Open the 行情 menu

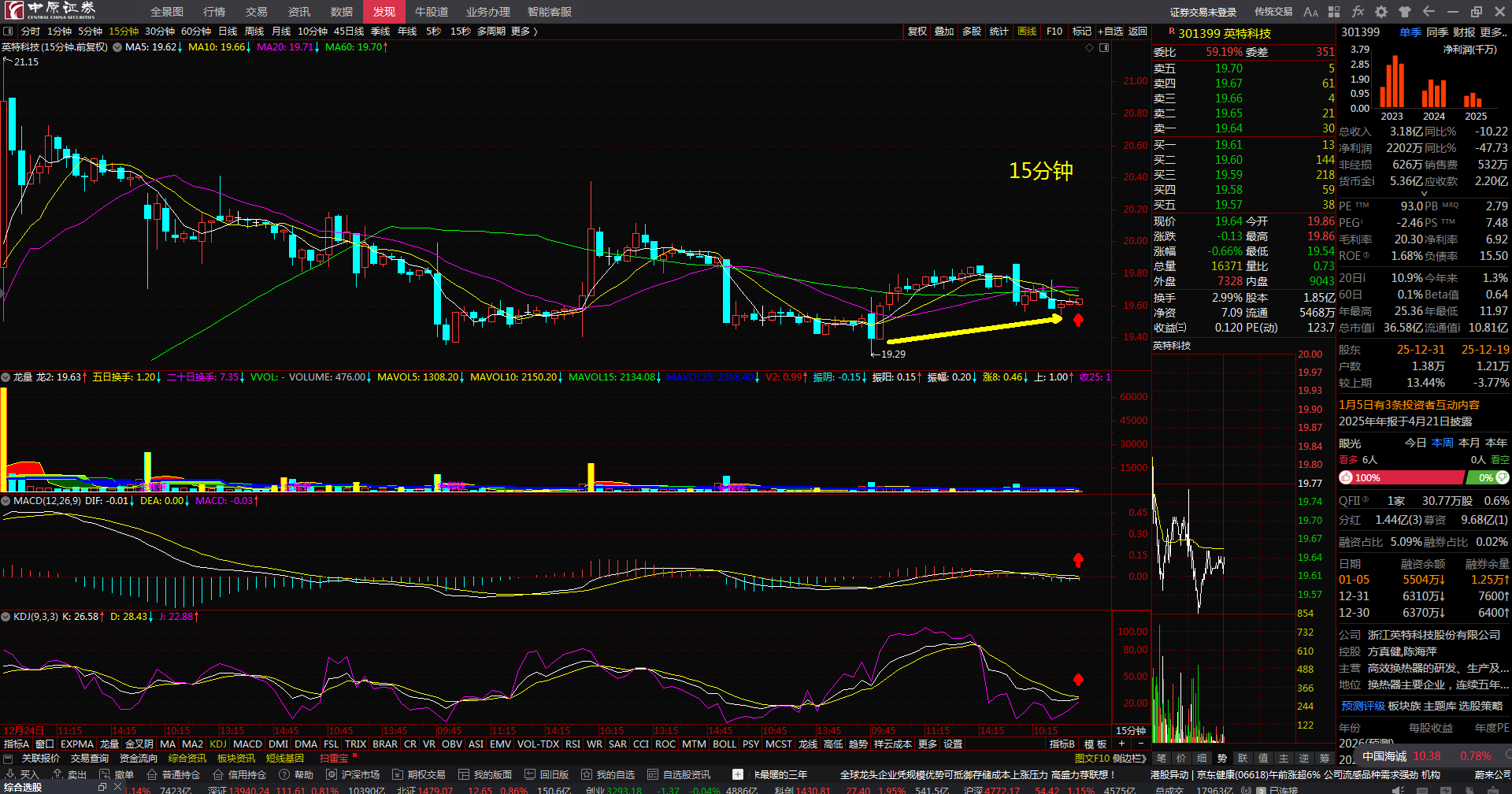click(214, 12)
